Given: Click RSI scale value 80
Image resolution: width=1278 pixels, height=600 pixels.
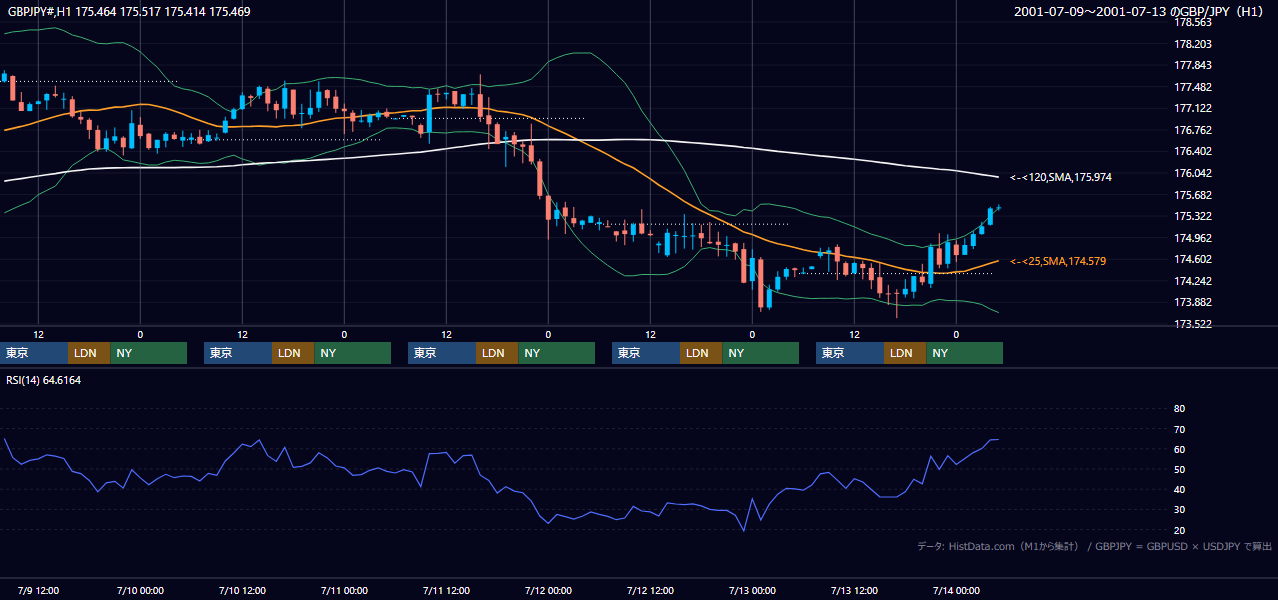Looking at the screenshot, I should pyautogui.click(x=1179, y=409).
